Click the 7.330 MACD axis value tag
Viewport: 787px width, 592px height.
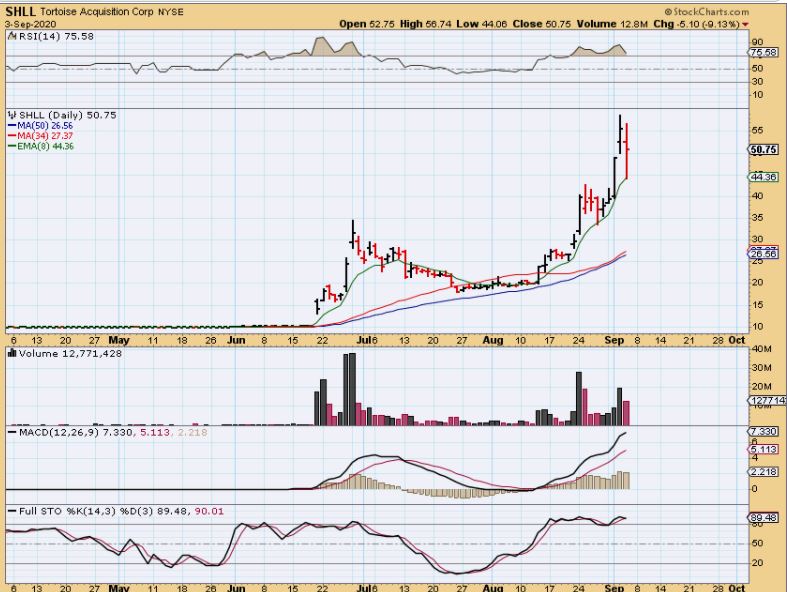coord(763,432)
